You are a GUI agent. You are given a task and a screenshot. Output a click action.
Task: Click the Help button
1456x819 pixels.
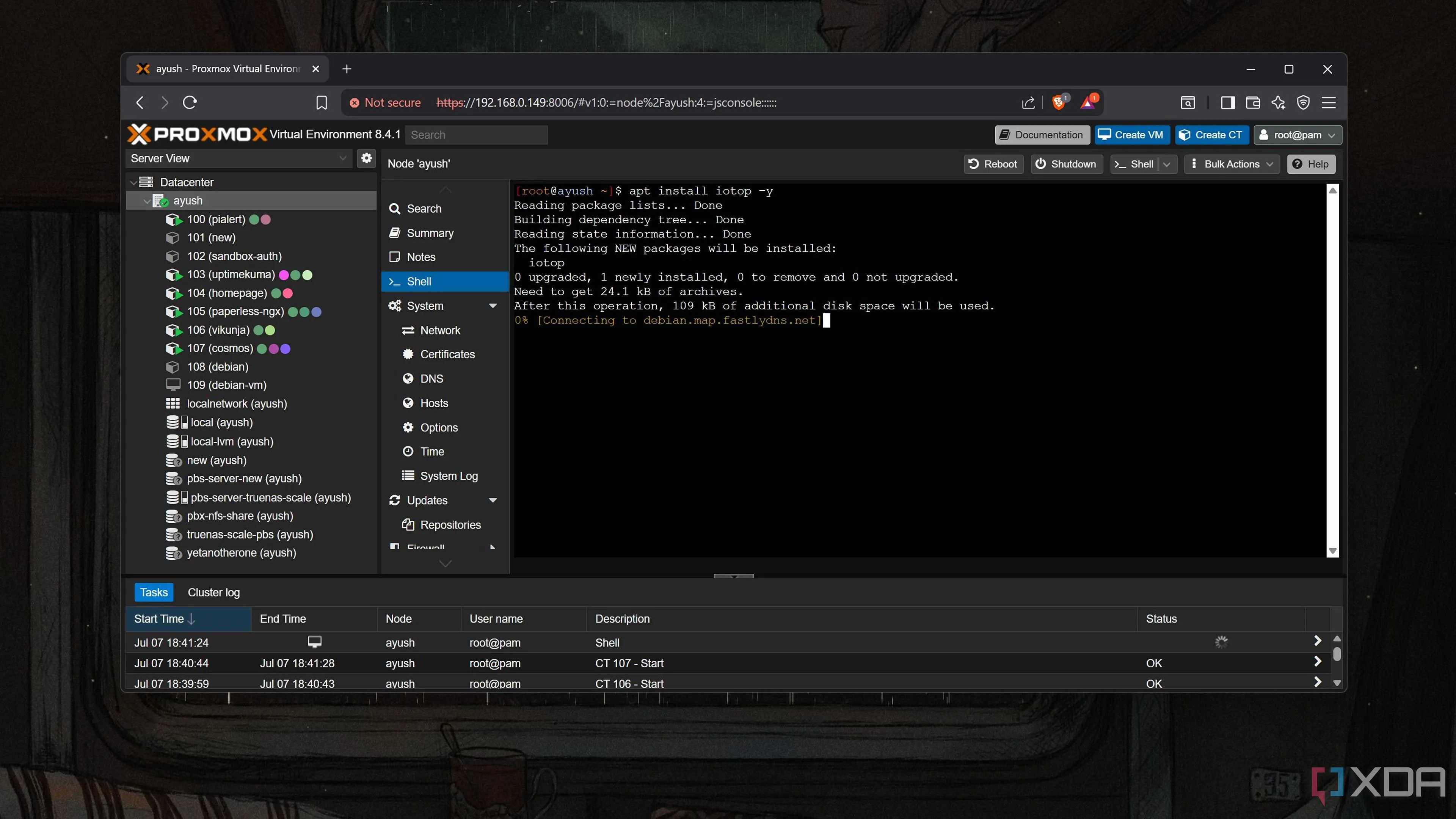[x=1311, y=164]
